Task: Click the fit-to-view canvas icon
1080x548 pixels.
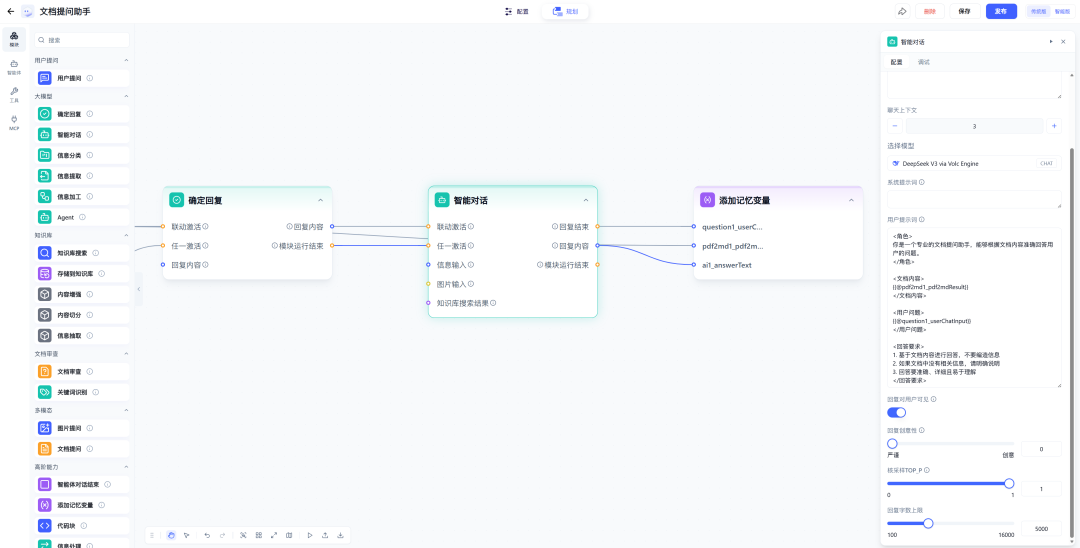Action: [x=243, y=535]
